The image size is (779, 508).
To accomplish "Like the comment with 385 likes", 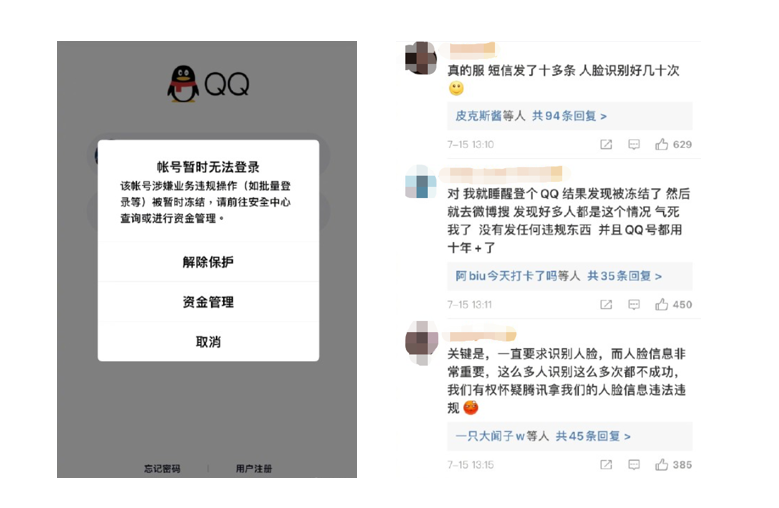I will click(661, 465).
